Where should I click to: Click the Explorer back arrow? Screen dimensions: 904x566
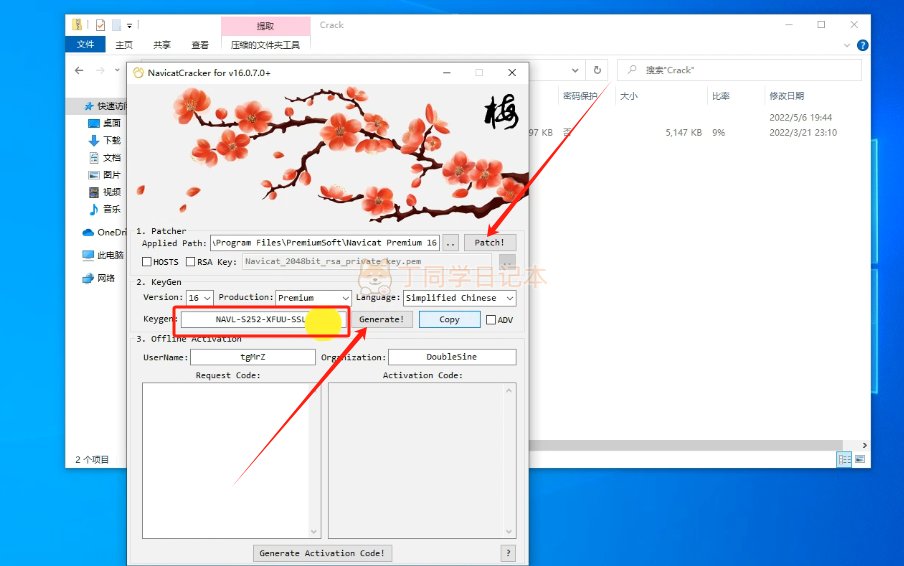tap(79, 70)
